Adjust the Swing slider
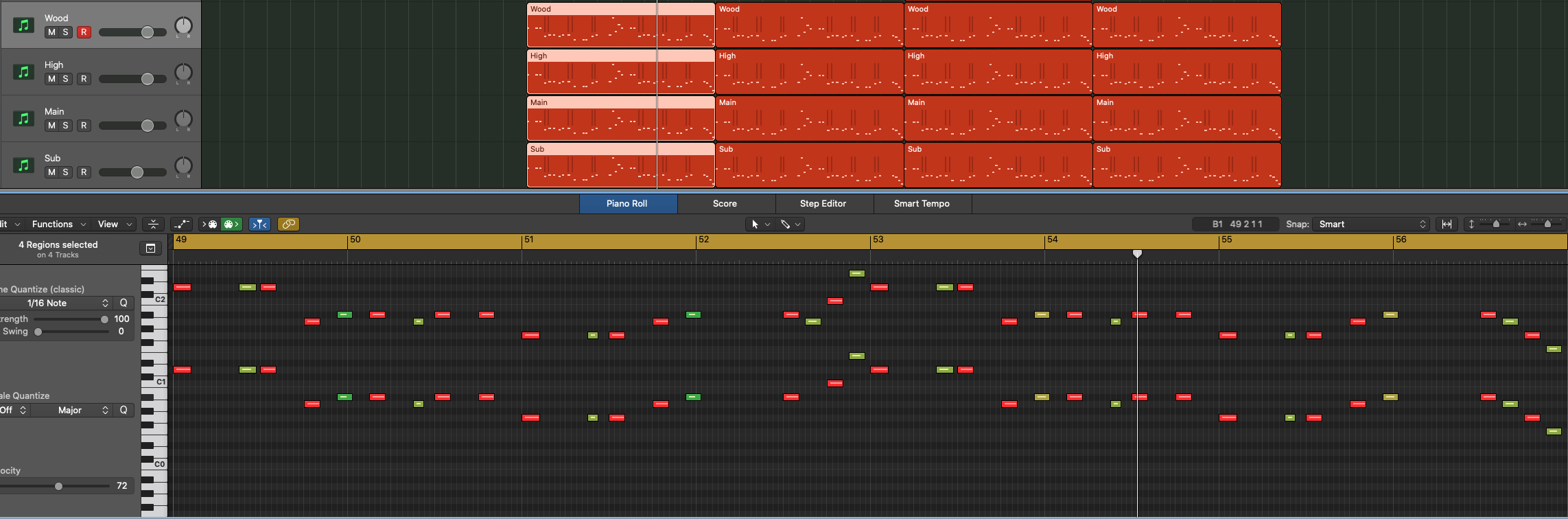 tap(72, 332)
